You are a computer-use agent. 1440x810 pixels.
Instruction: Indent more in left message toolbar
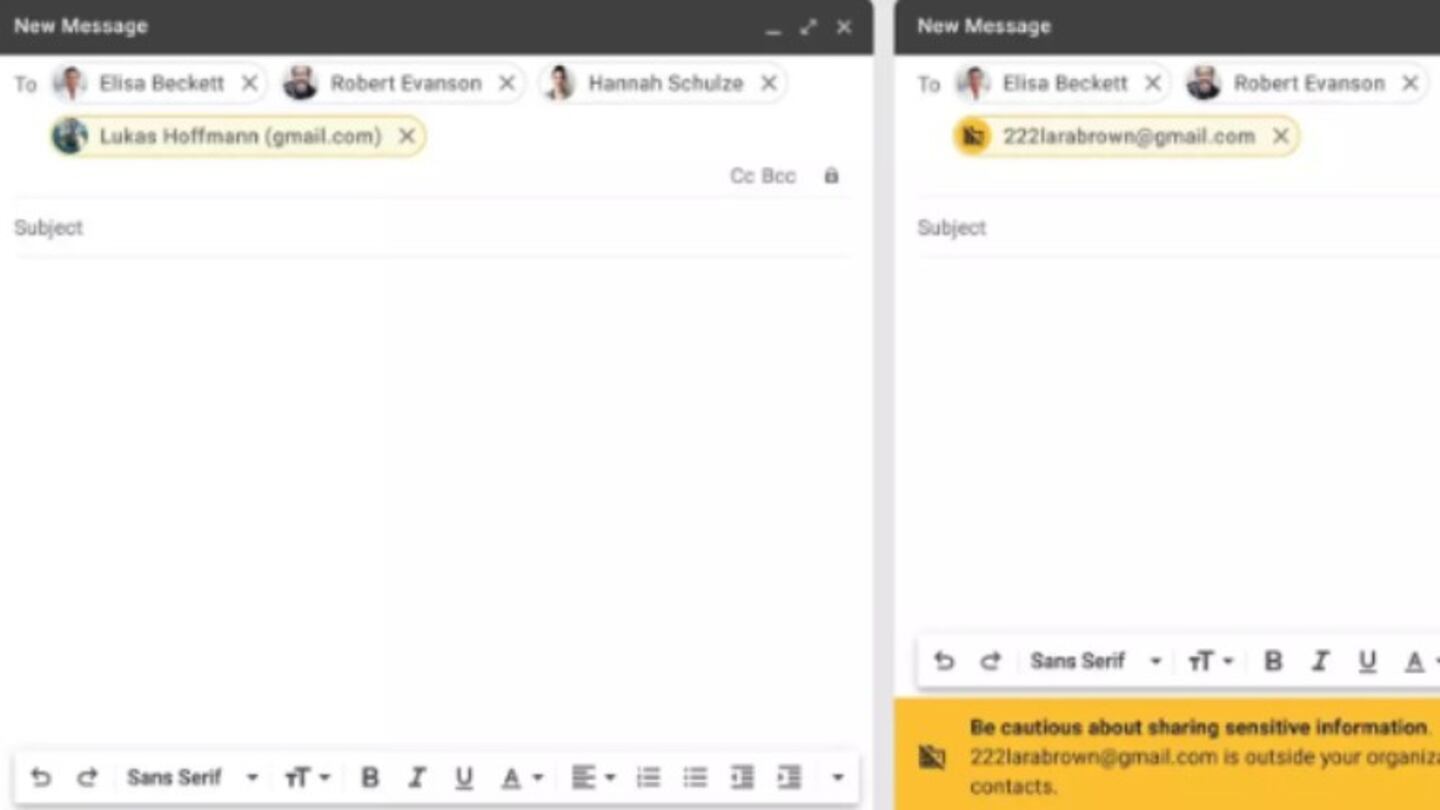click(x=789, y=777)
